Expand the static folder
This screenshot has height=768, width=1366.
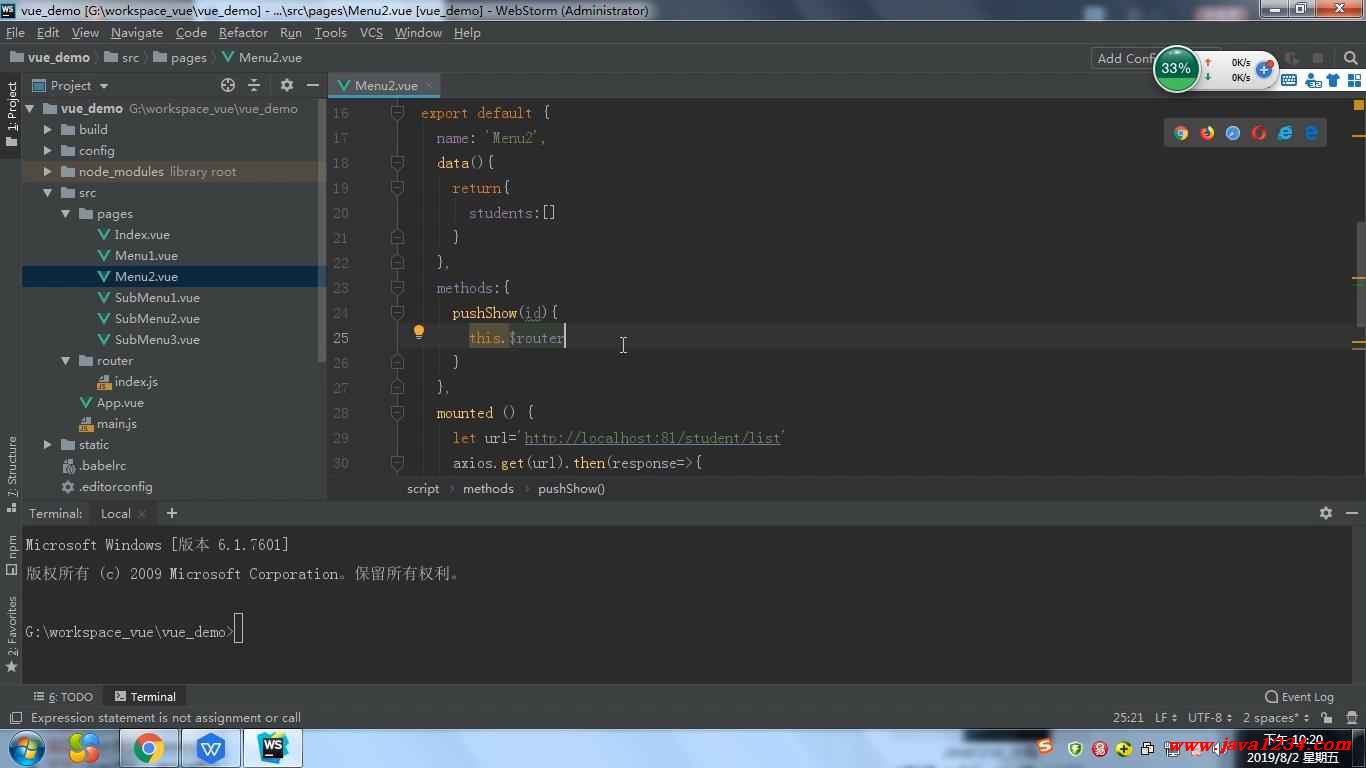coord(47,445)
